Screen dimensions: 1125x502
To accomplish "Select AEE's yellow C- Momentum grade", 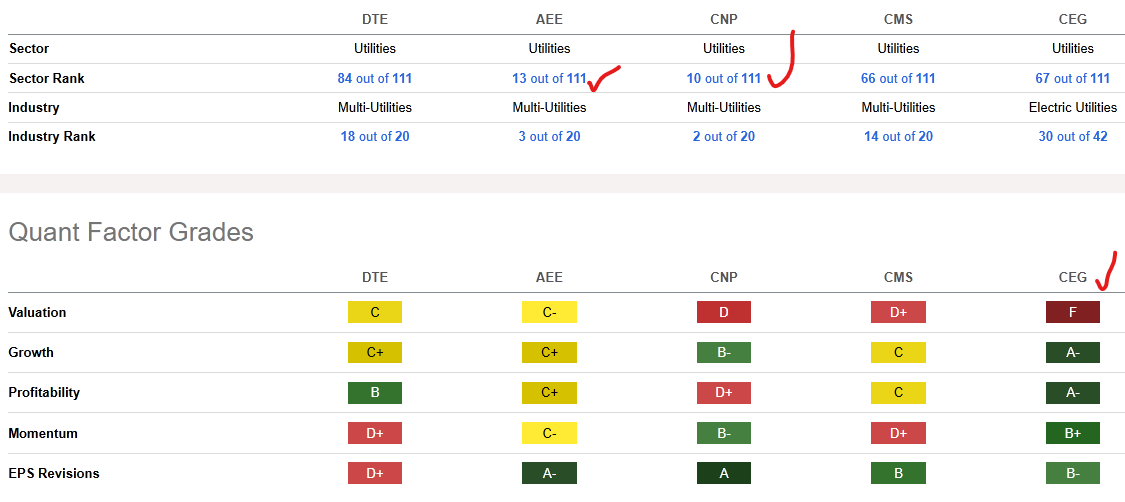I will [x=549, y=433].
